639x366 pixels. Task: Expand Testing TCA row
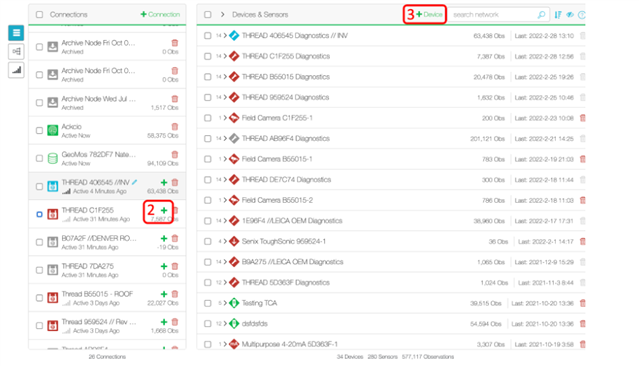pos(225,303)
